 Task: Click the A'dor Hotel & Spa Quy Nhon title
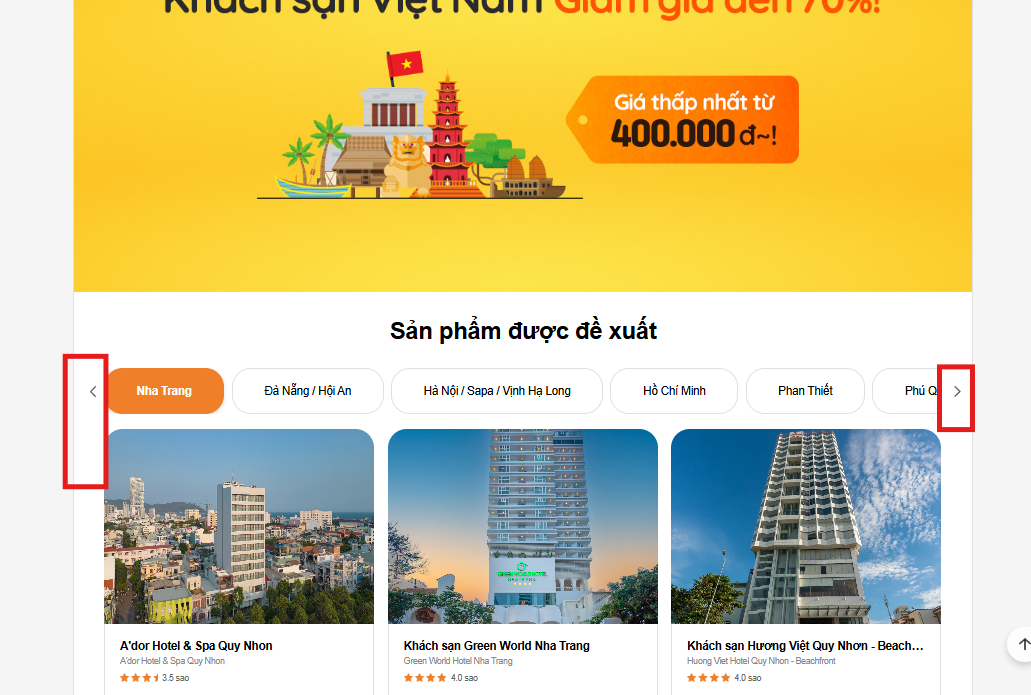coord(196,646)
